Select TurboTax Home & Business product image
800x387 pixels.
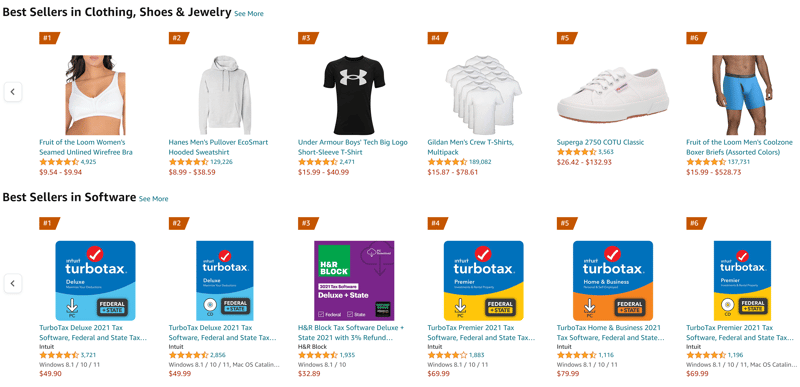(613, 280)
